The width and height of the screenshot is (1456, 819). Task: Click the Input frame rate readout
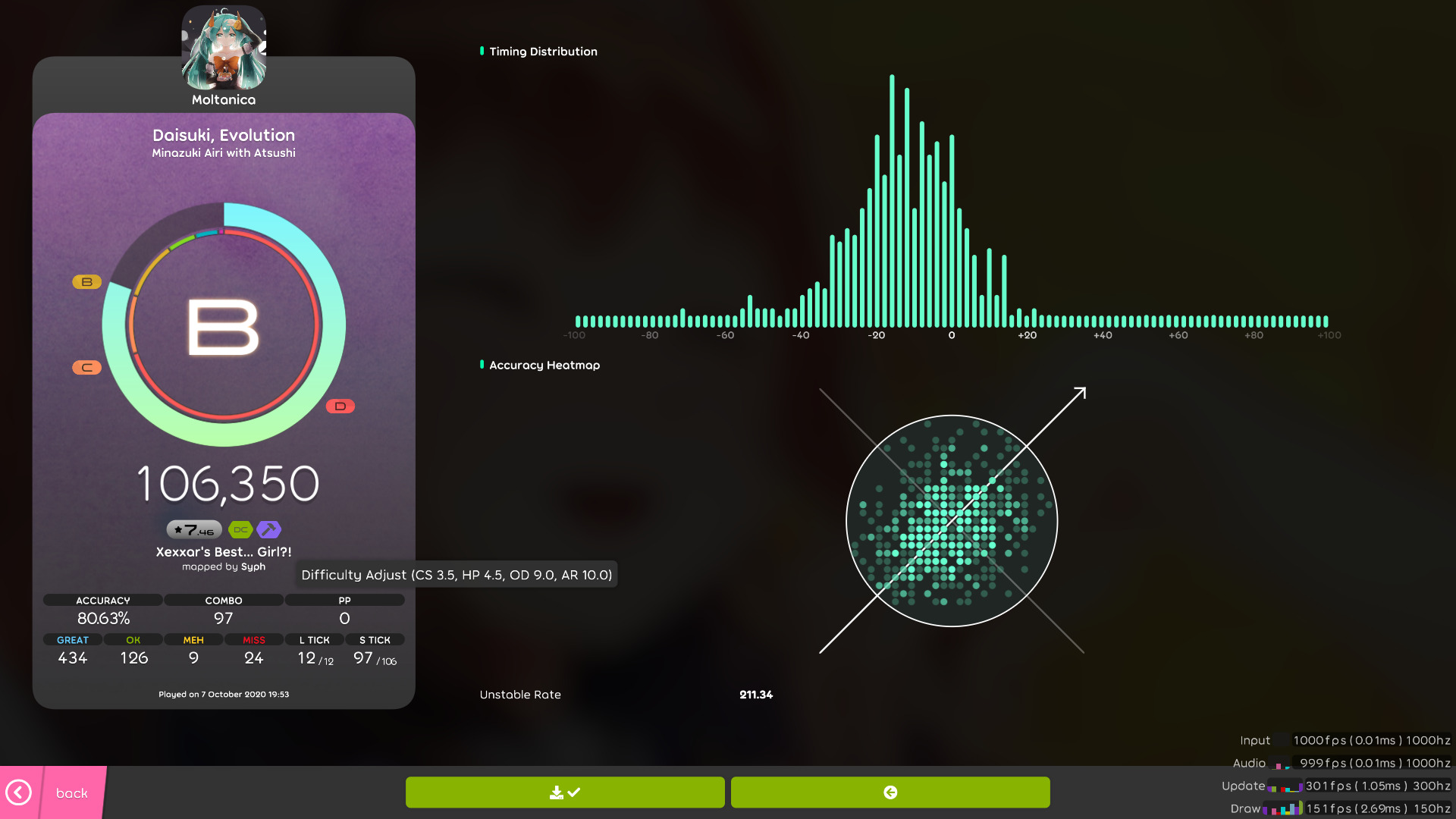point(1372,740)
